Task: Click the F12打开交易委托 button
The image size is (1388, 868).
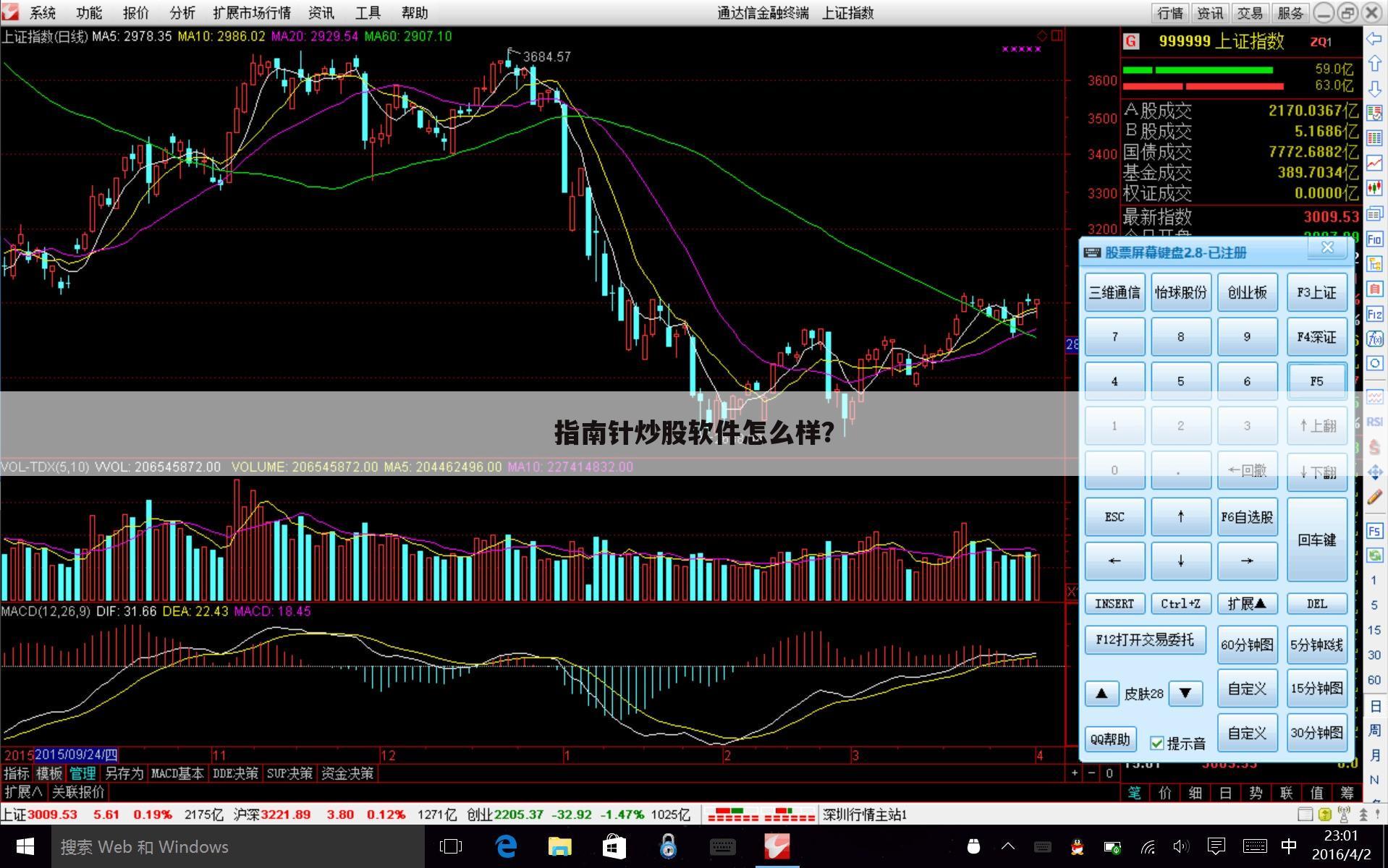Action: [1145, 639]
